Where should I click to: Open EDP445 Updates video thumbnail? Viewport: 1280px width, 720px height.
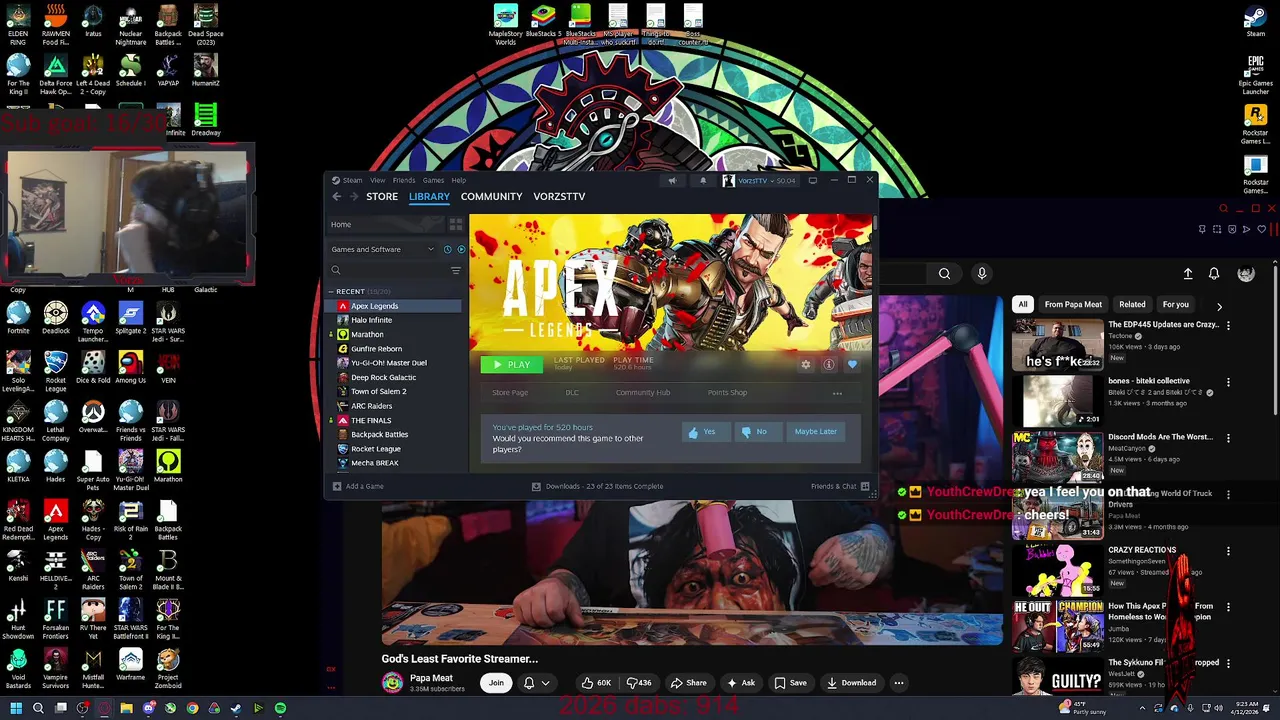coord(1057,345)
